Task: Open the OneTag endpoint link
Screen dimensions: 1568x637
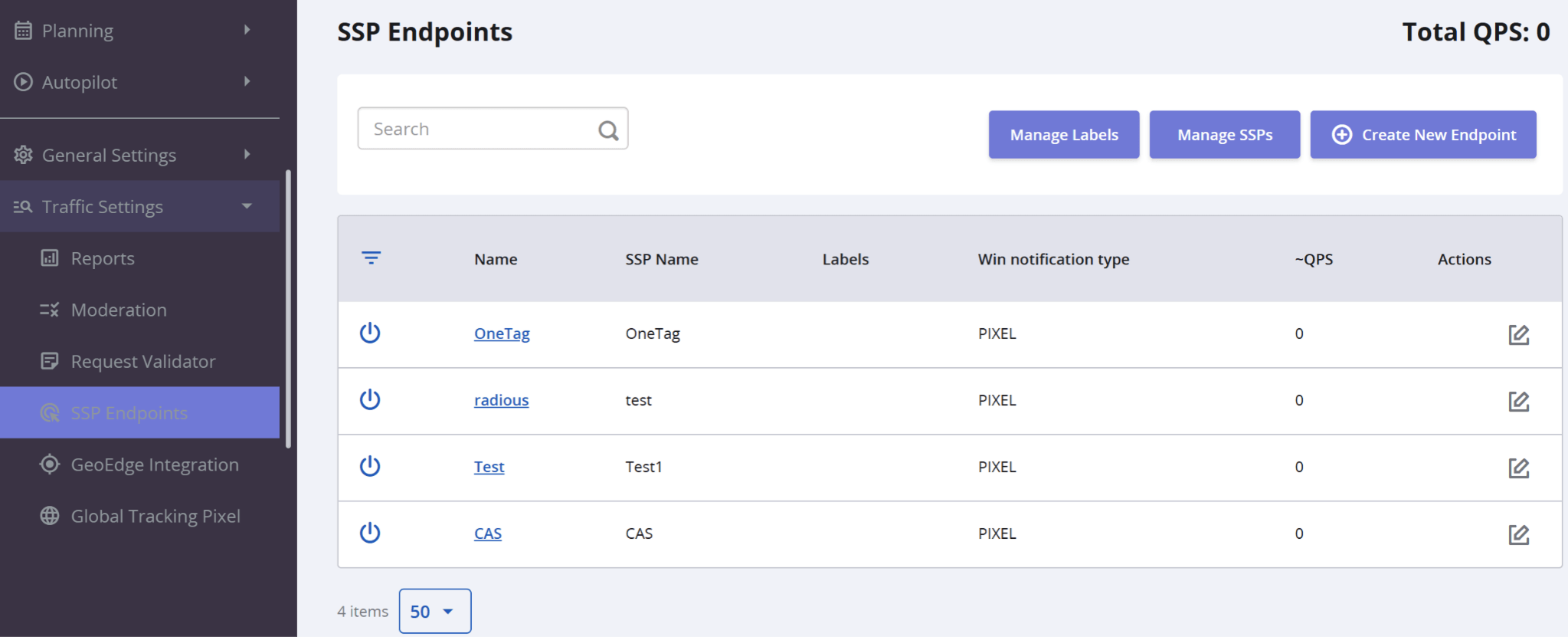Action: tap(502, 333)
